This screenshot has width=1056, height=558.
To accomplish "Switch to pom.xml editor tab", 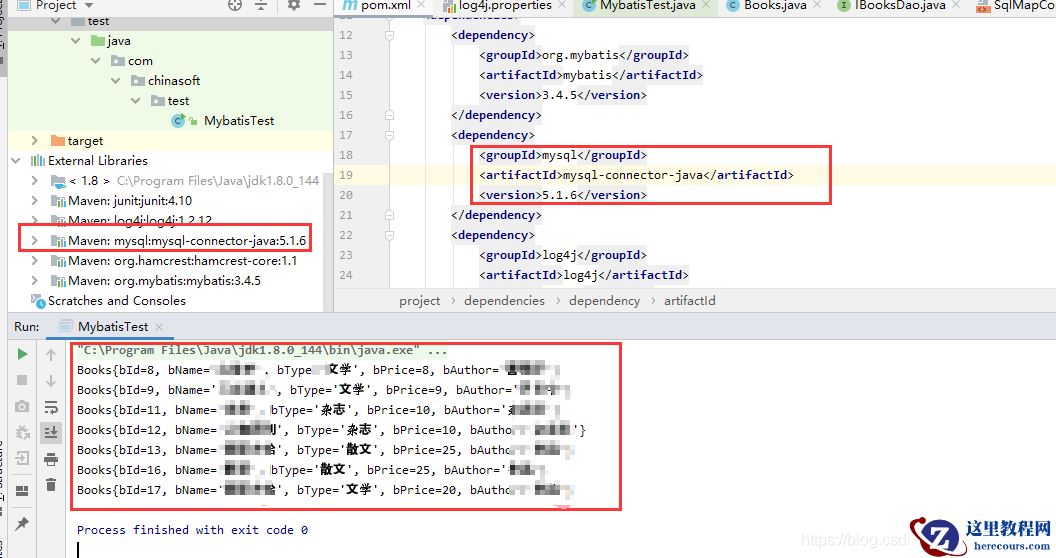I will [x=385, y=5].
